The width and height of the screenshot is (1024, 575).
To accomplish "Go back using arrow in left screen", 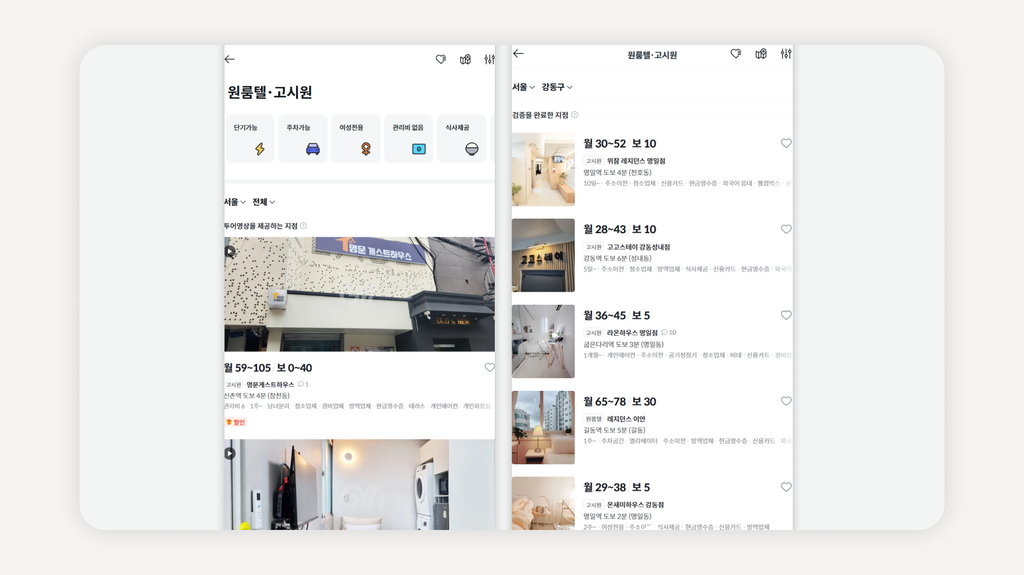I will [x=229, y=59].
